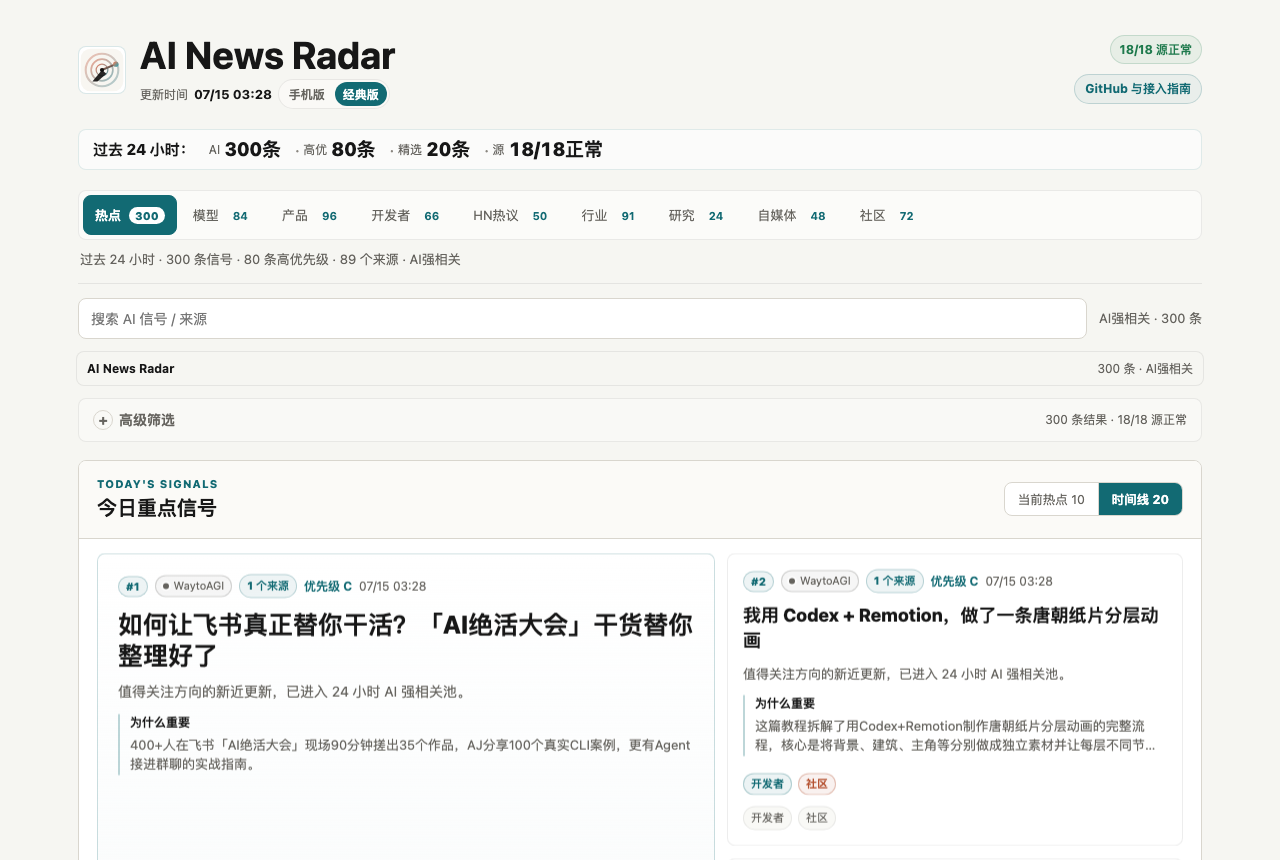Click 为什么重要 on the #2 card
This screenshot has height=860, width=1280.
coord(785,704)
